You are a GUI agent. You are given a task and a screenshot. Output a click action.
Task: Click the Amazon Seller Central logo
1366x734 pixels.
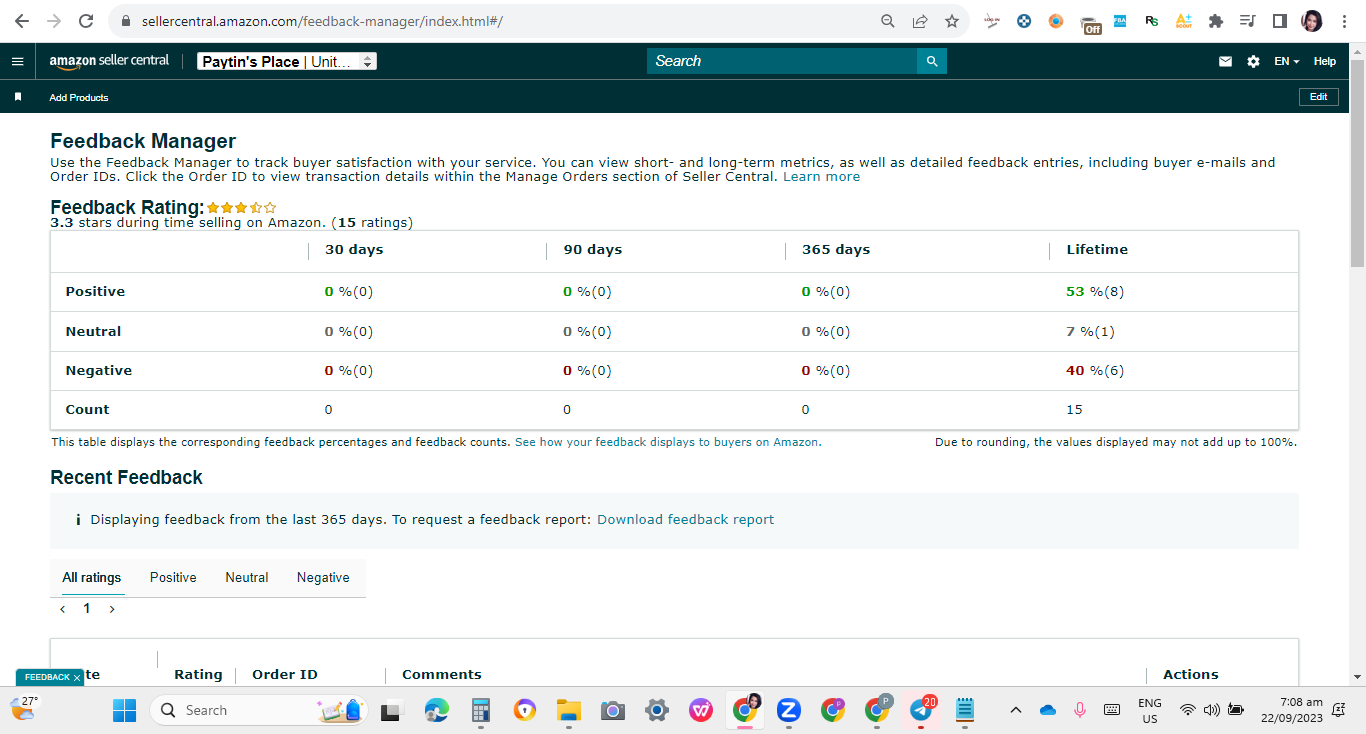click(x=109, y=61)
